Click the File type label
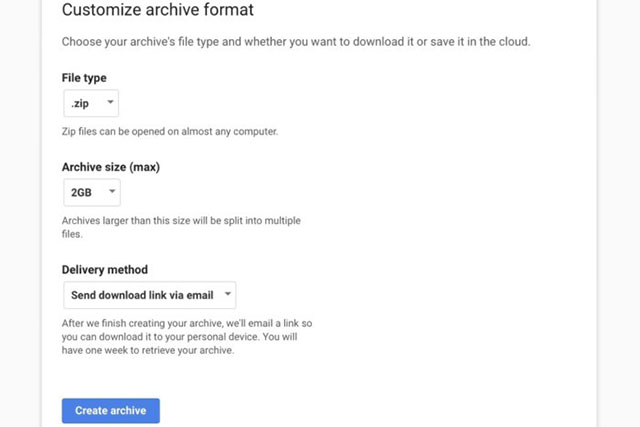Image resolution: width=640 pixels, height=427 pixels. (84, 78)
